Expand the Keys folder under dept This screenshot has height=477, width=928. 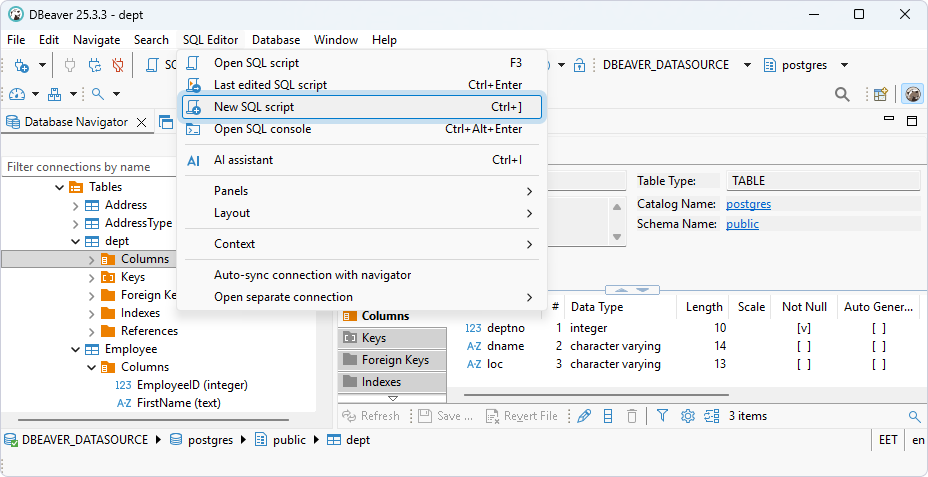[91, 278]
